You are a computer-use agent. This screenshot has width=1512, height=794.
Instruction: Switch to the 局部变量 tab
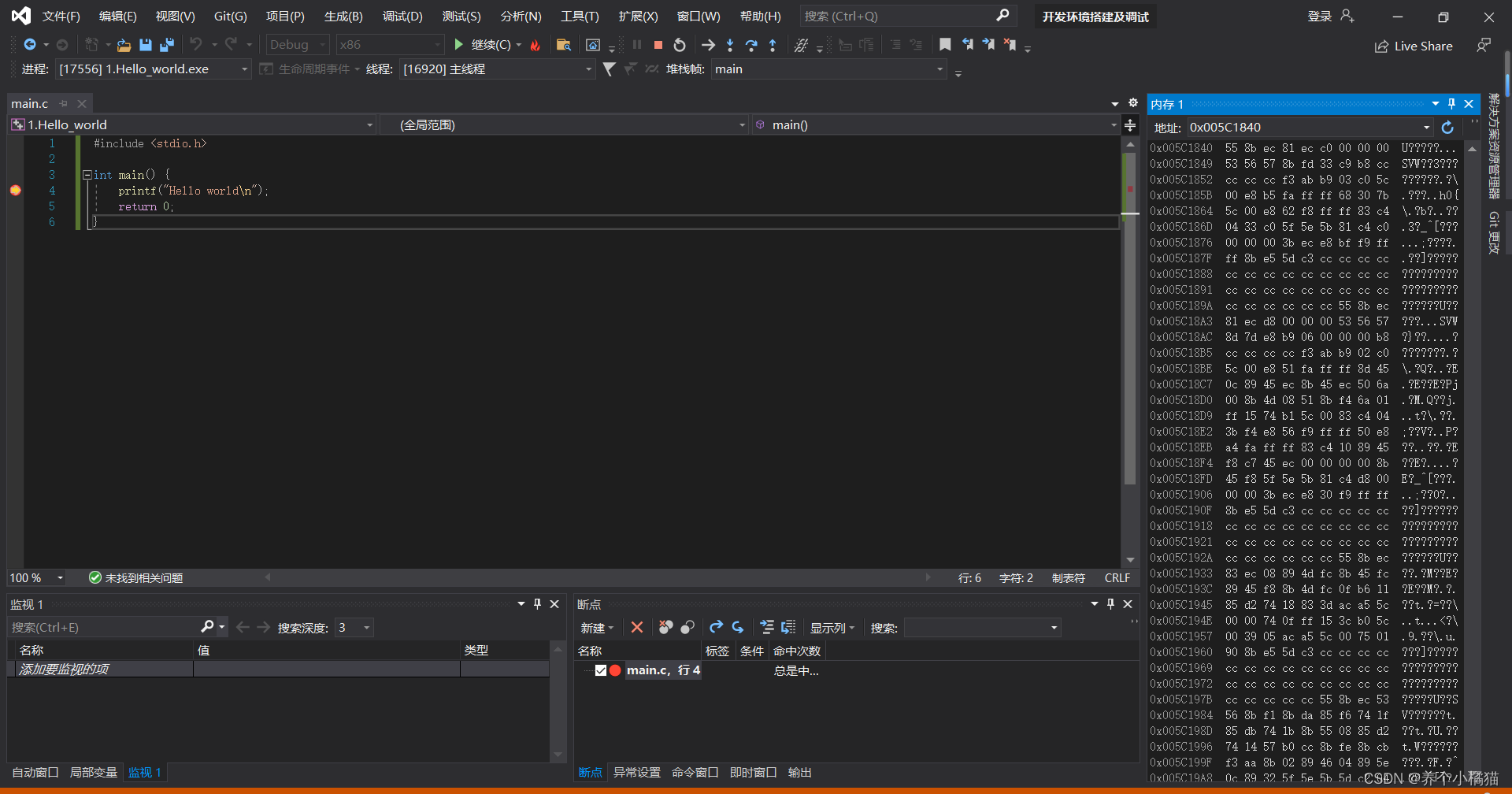pos(94,773)
